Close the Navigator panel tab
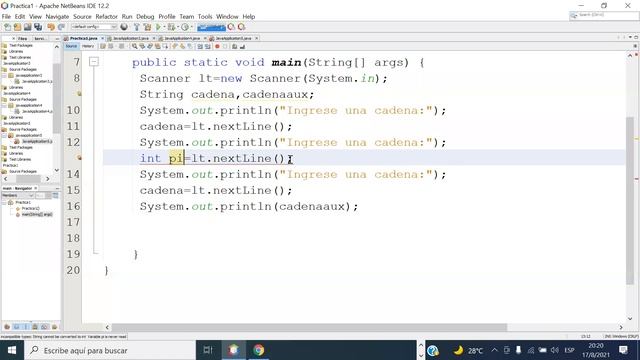640x360 pixels. (36, 188)
